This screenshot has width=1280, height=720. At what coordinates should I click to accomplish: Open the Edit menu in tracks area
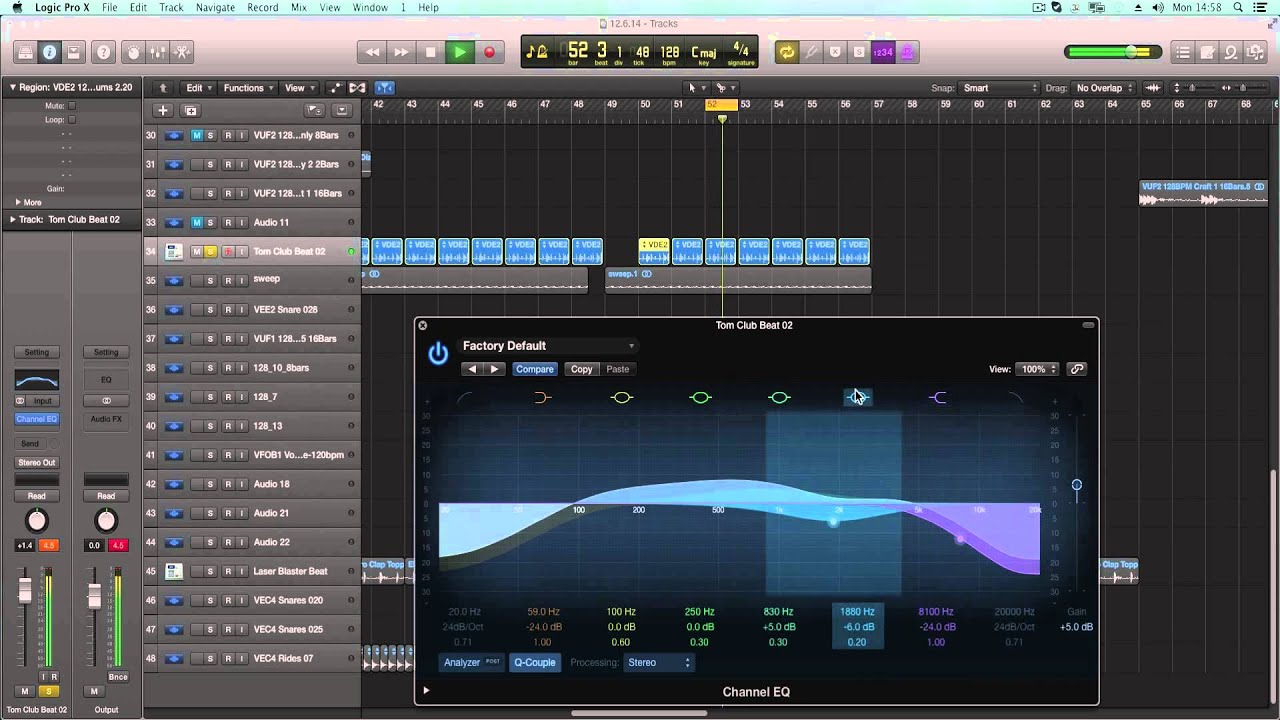[198, 88]
